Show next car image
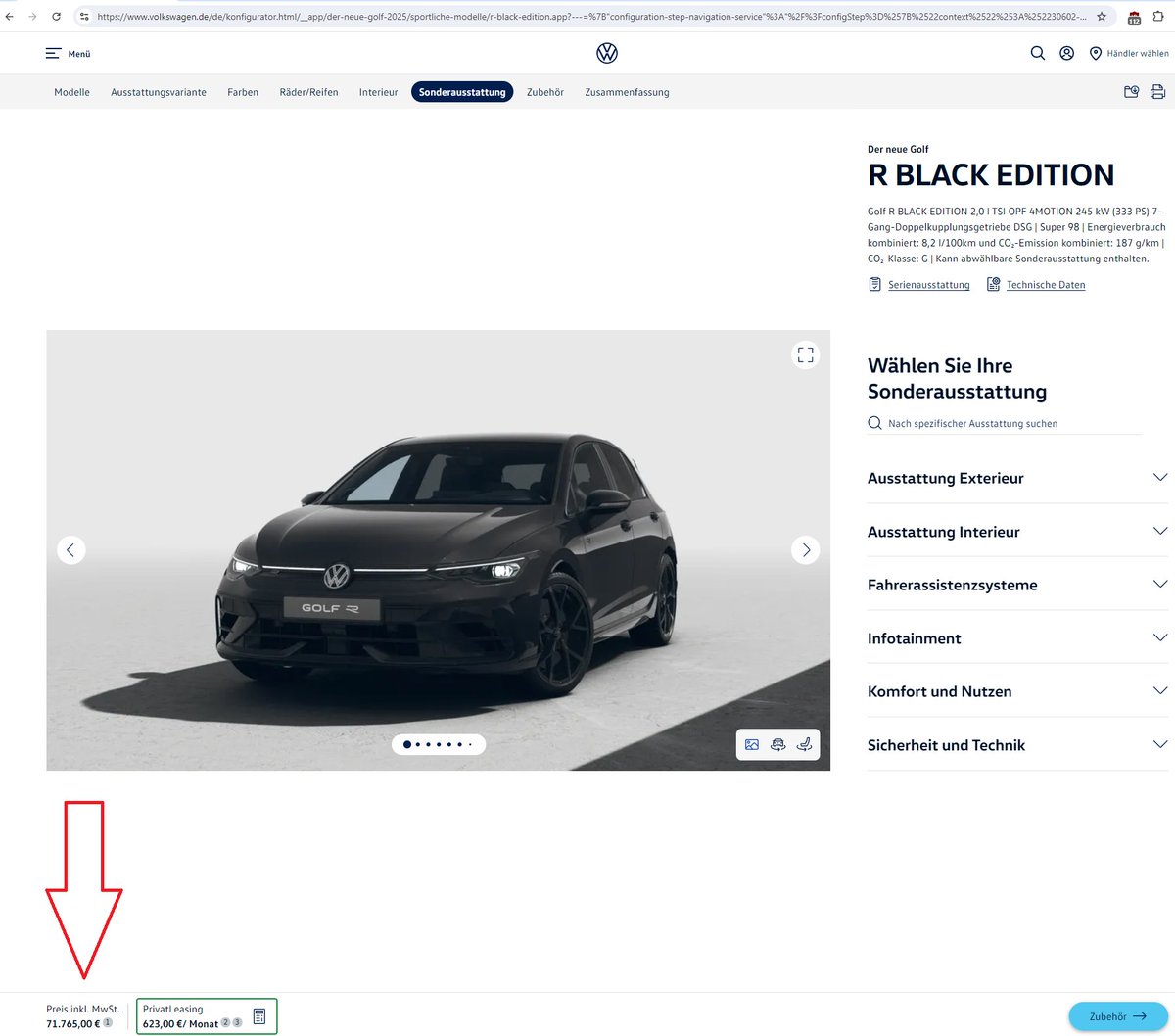The image size is (1175, 1036). [805, 550]
